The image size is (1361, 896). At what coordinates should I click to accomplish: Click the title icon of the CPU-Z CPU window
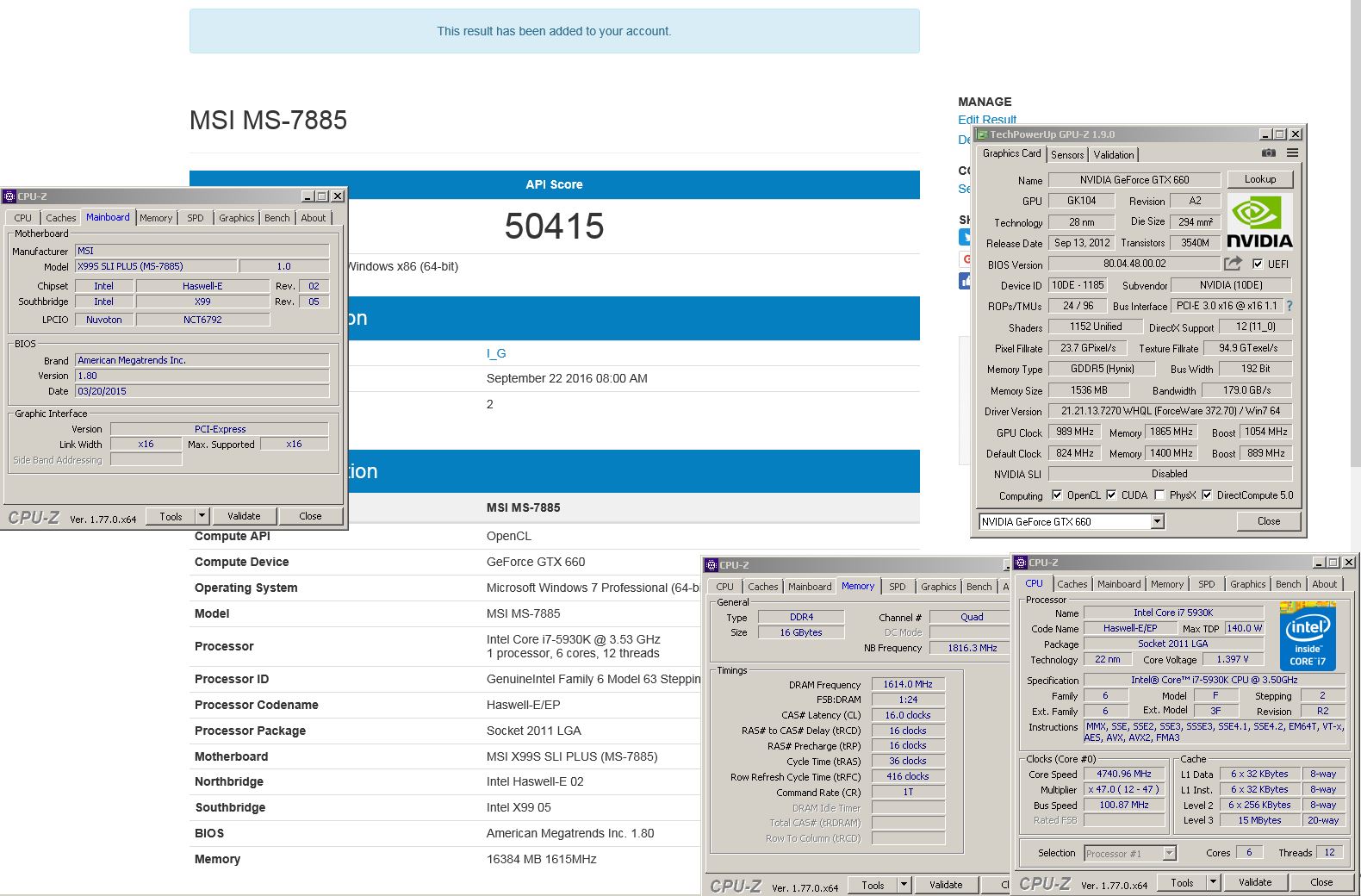click(1021, 563)
